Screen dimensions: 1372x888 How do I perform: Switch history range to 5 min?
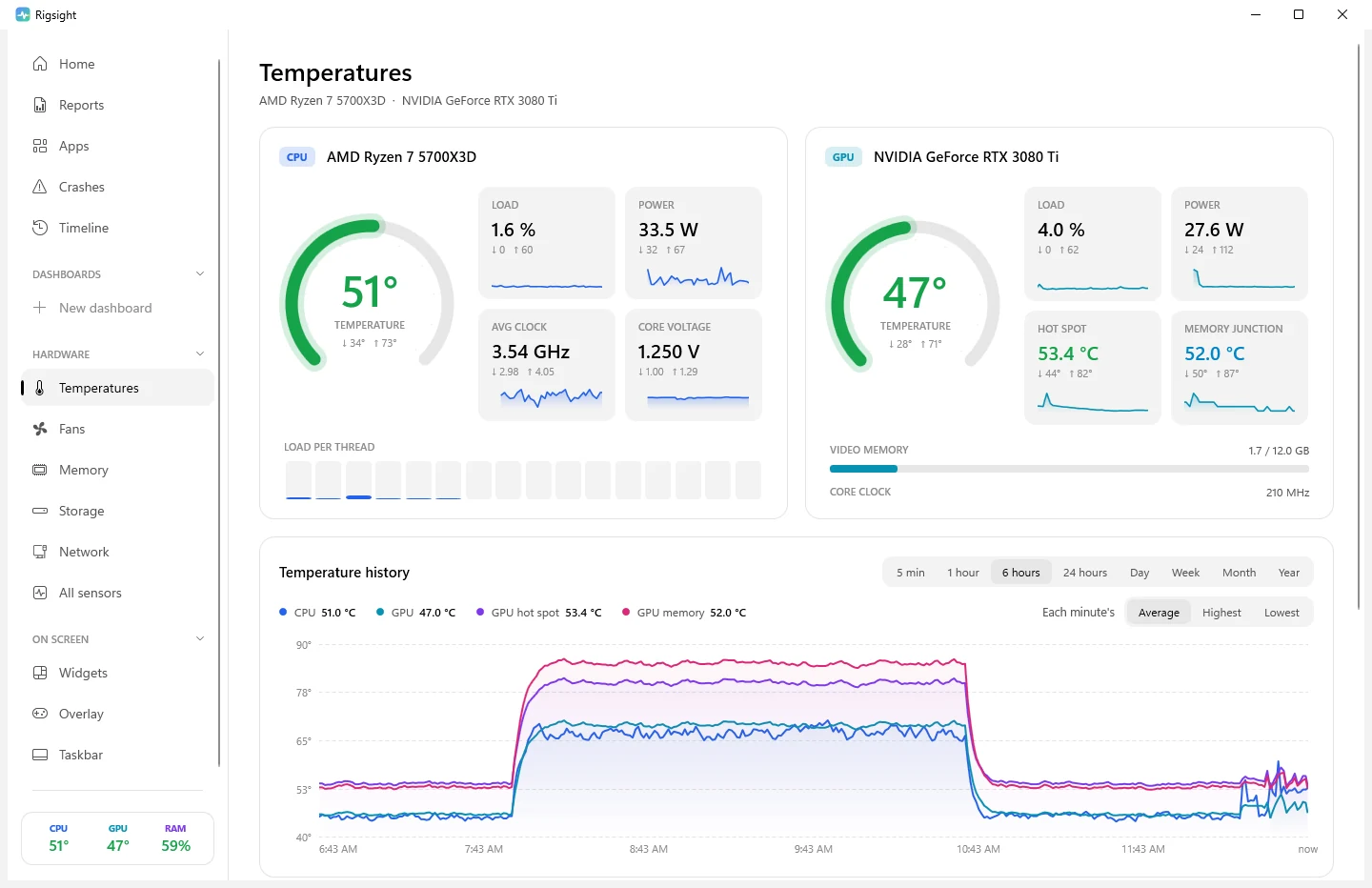pyautogui.click(x=910, y=573)
